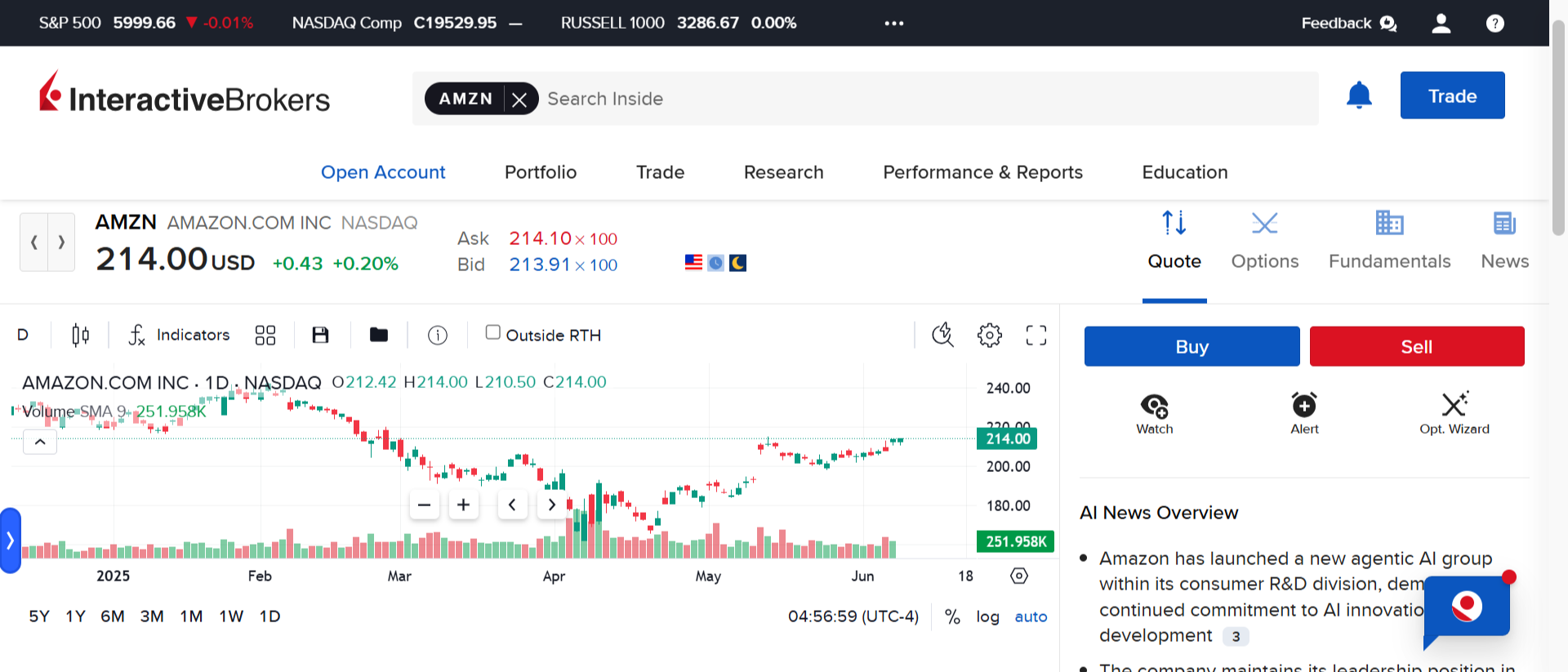Click the US flag exchange icon

point(693,263)
